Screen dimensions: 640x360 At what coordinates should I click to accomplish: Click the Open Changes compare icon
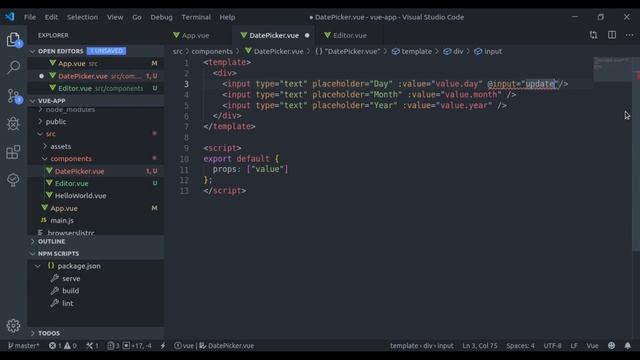[x=593, y=35]
